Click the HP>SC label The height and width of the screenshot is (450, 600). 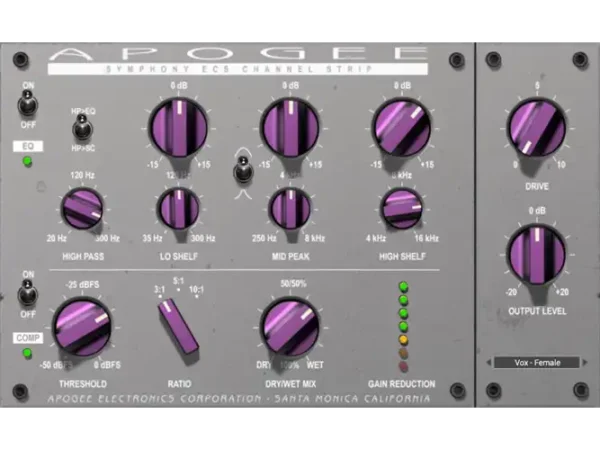coord(83,148)
